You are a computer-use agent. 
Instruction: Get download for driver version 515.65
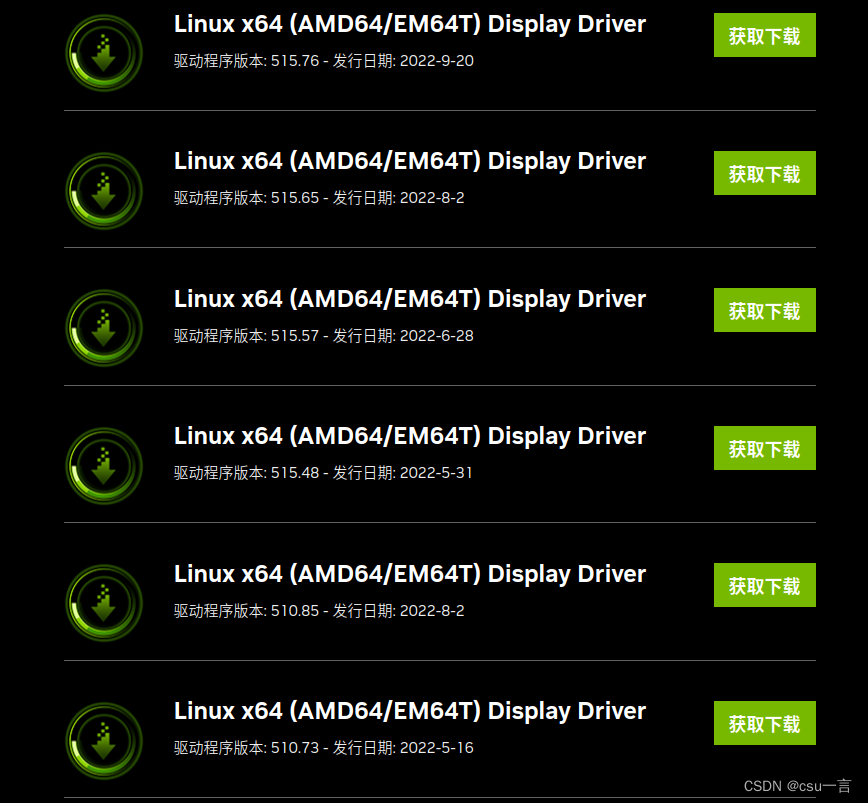click(x=764, y=173)
